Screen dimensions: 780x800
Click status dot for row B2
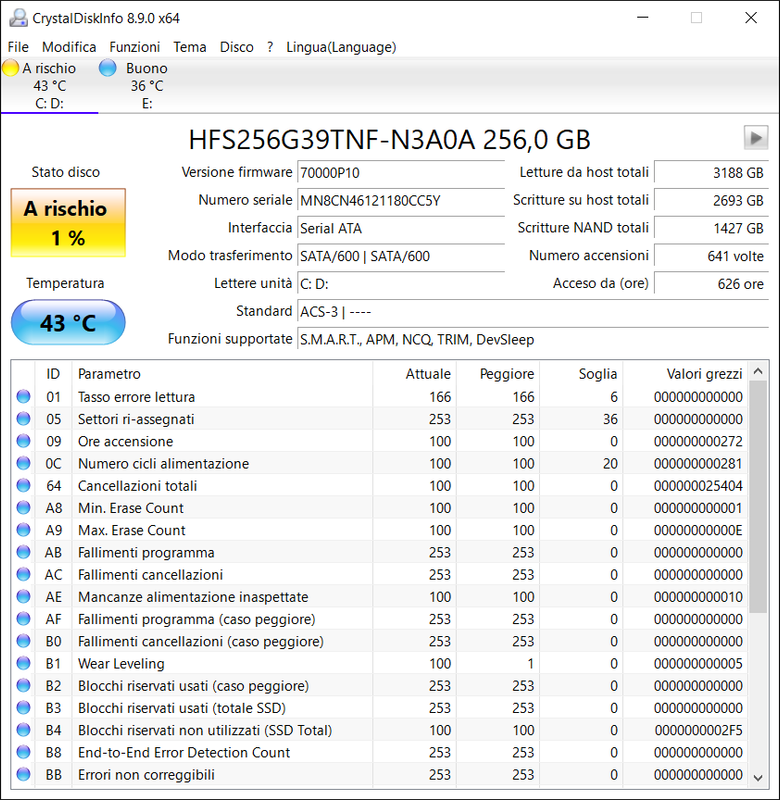23,685
